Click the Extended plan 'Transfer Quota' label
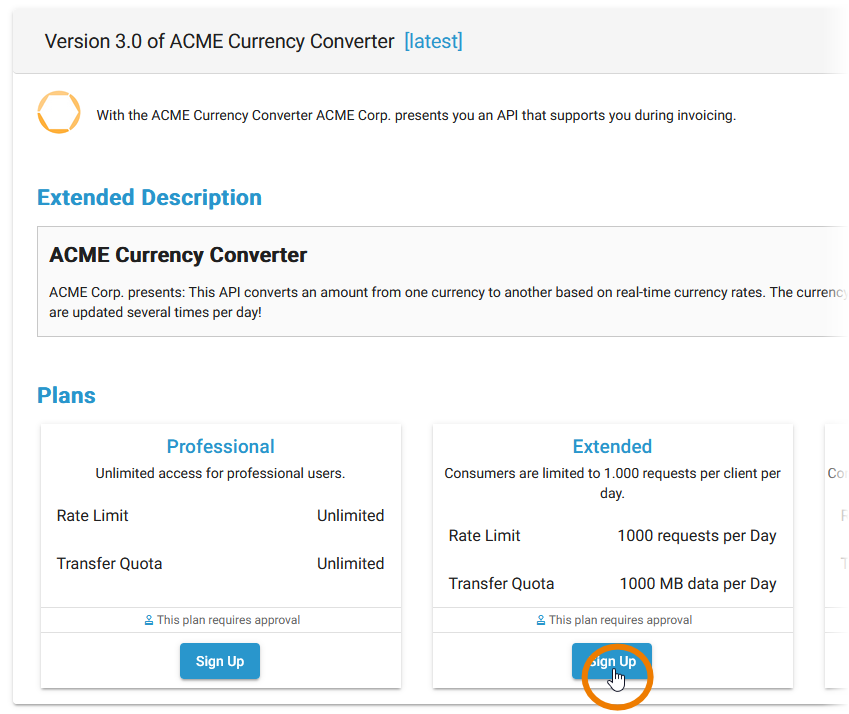Viewport: 849px width, 714px height. pyautogui.click(x=501, y=584)
